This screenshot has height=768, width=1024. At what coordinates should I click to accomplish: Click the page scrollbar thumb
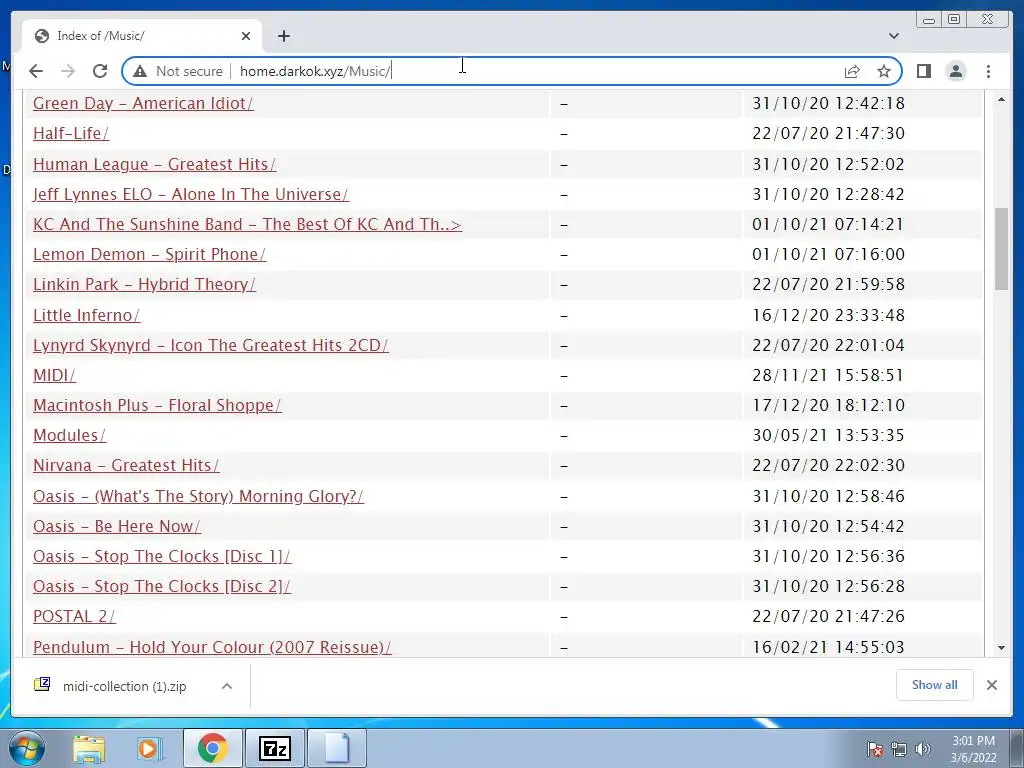pos(1001,249)
